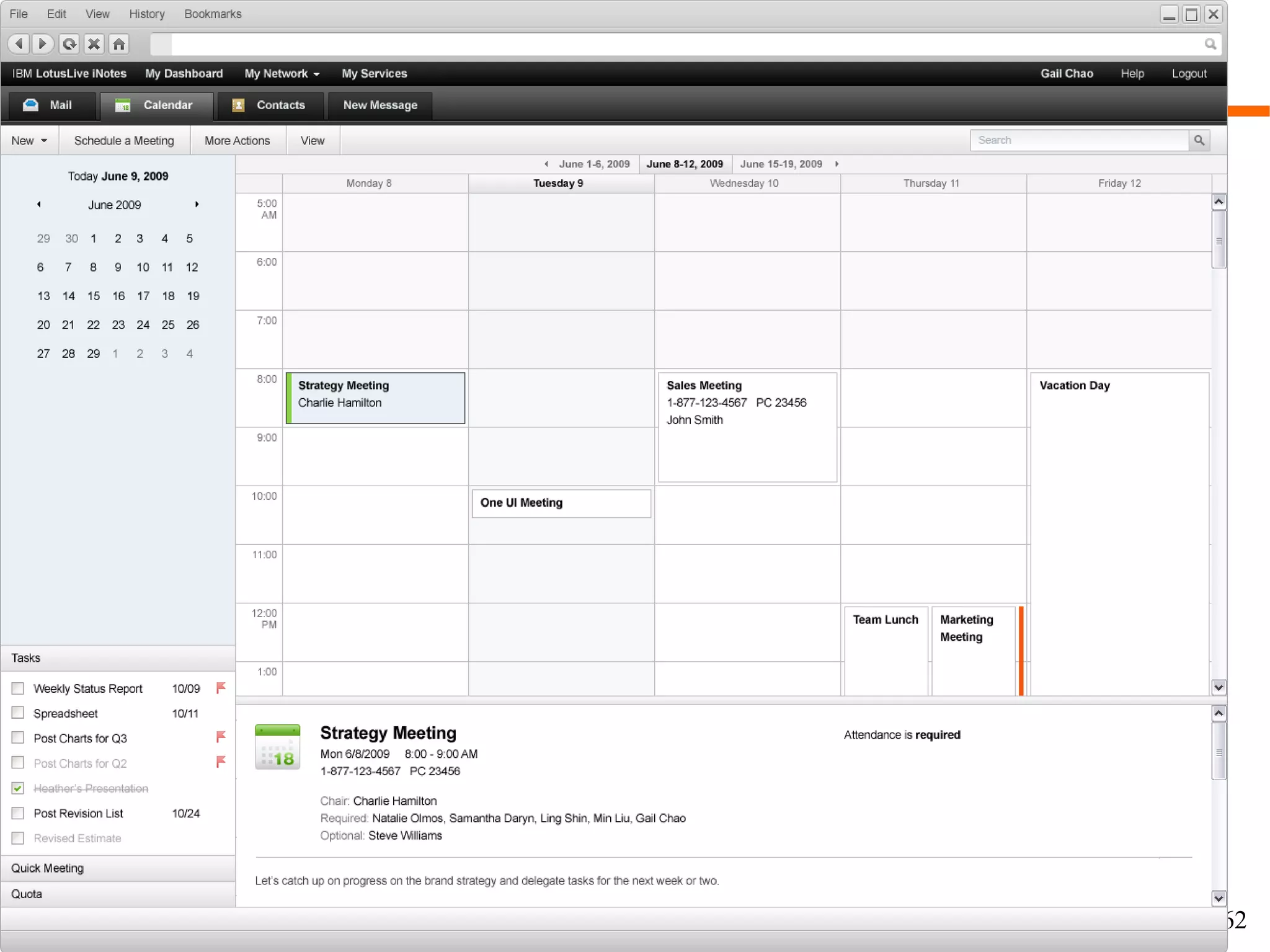Check the Weekly Status Report task

coord(18,688)
